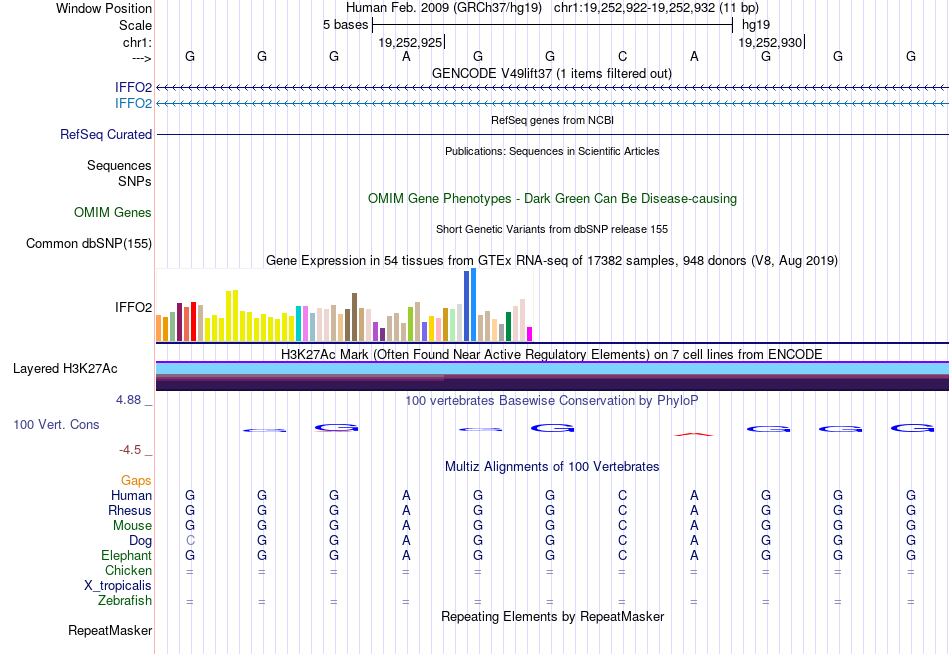Image resolution: width=950 pixels, height=654 pixels.
Task: Click the red negative PhyloP conservation mark
Action: click(x=694, y=434)
